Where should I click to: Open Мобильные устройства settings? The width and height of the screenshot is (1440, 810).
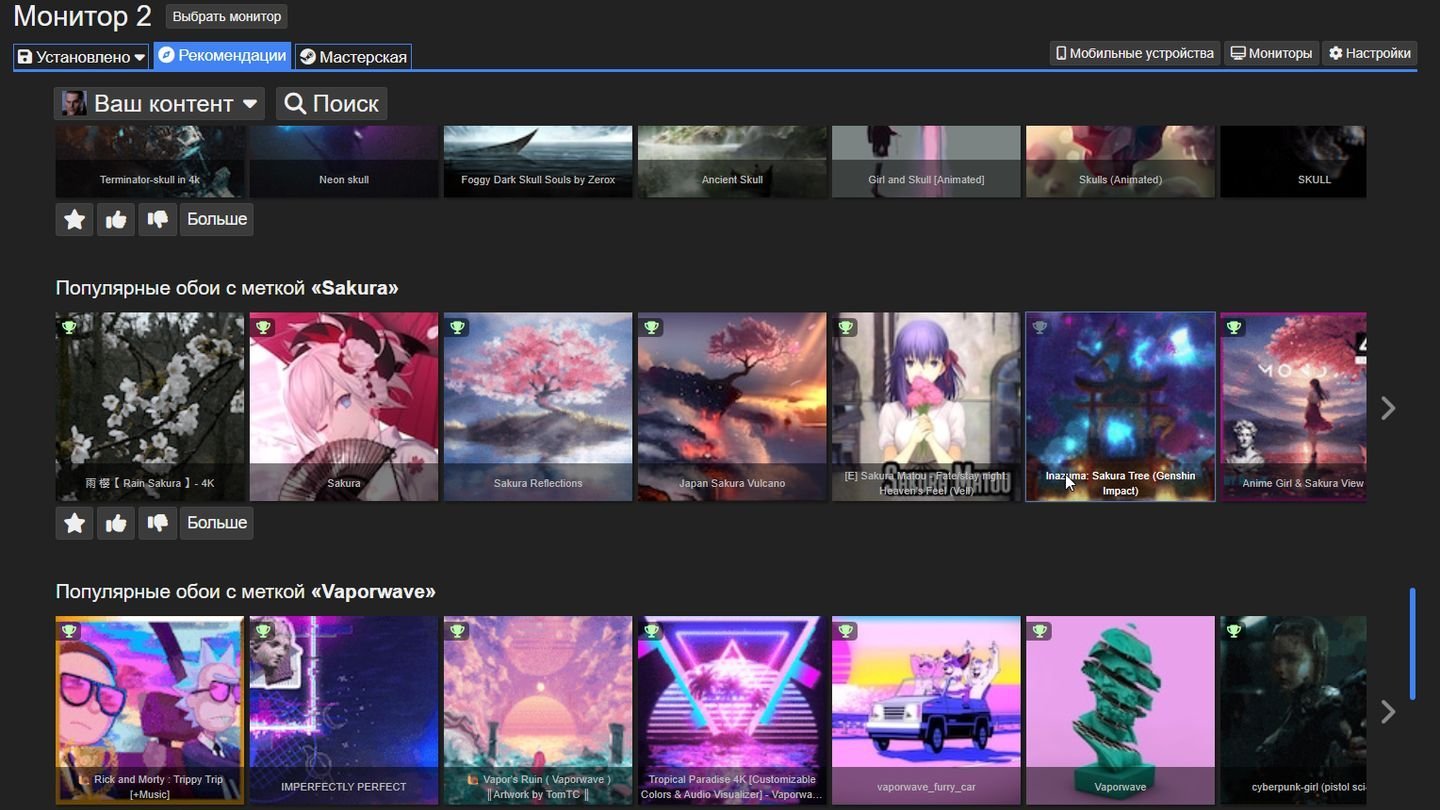pos(1135,53)
